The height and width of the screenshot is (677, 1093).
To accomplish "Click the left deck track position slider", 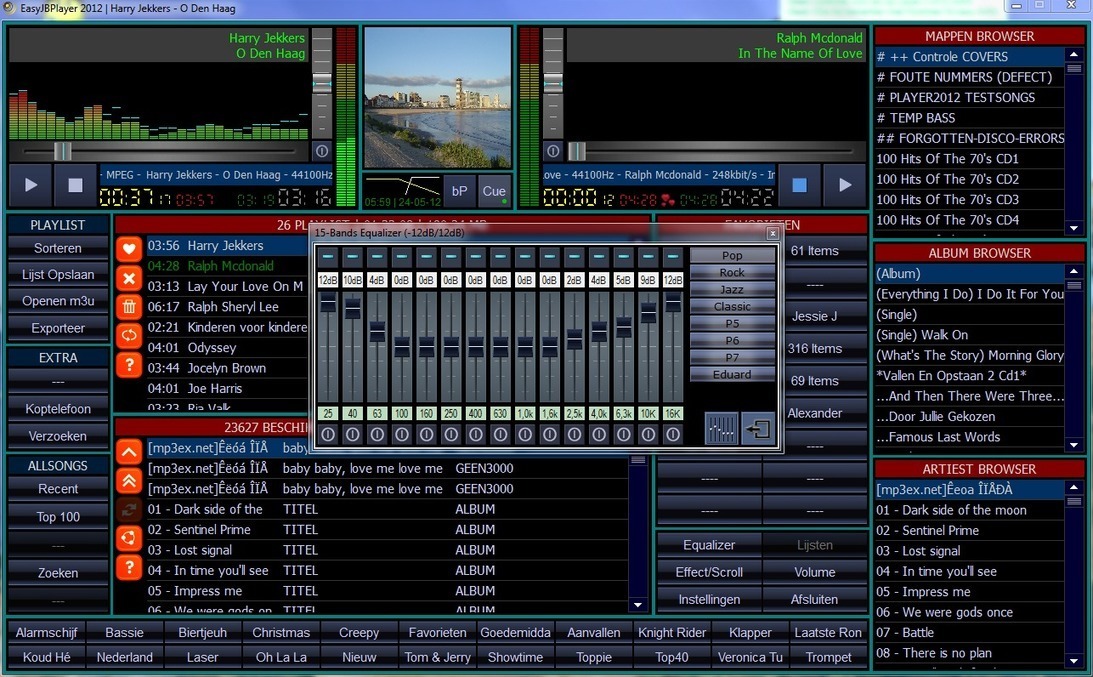I will [63, 151].
